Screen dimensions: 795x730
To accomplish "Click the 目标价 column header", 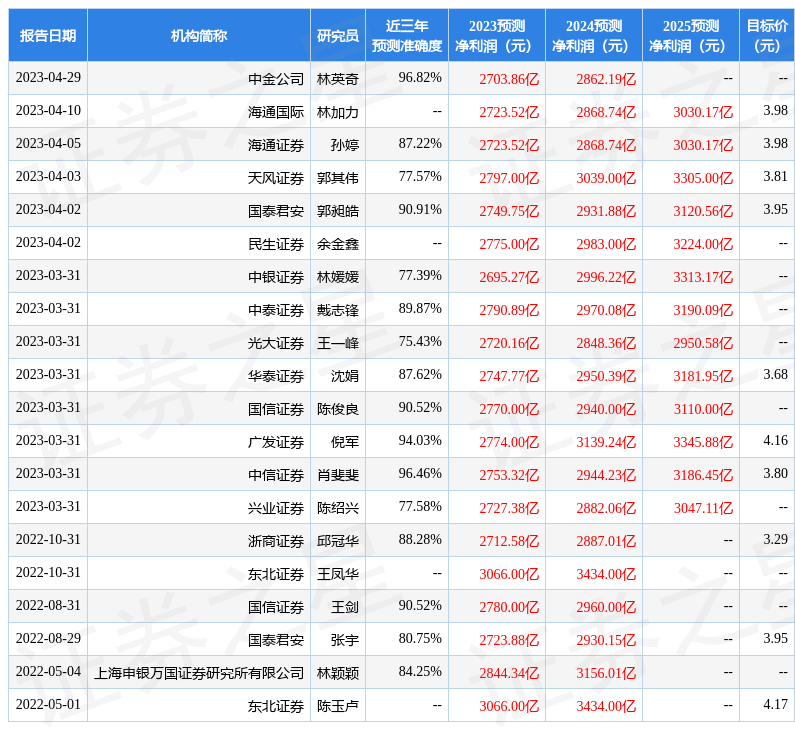I will click(x=766, y=35).
